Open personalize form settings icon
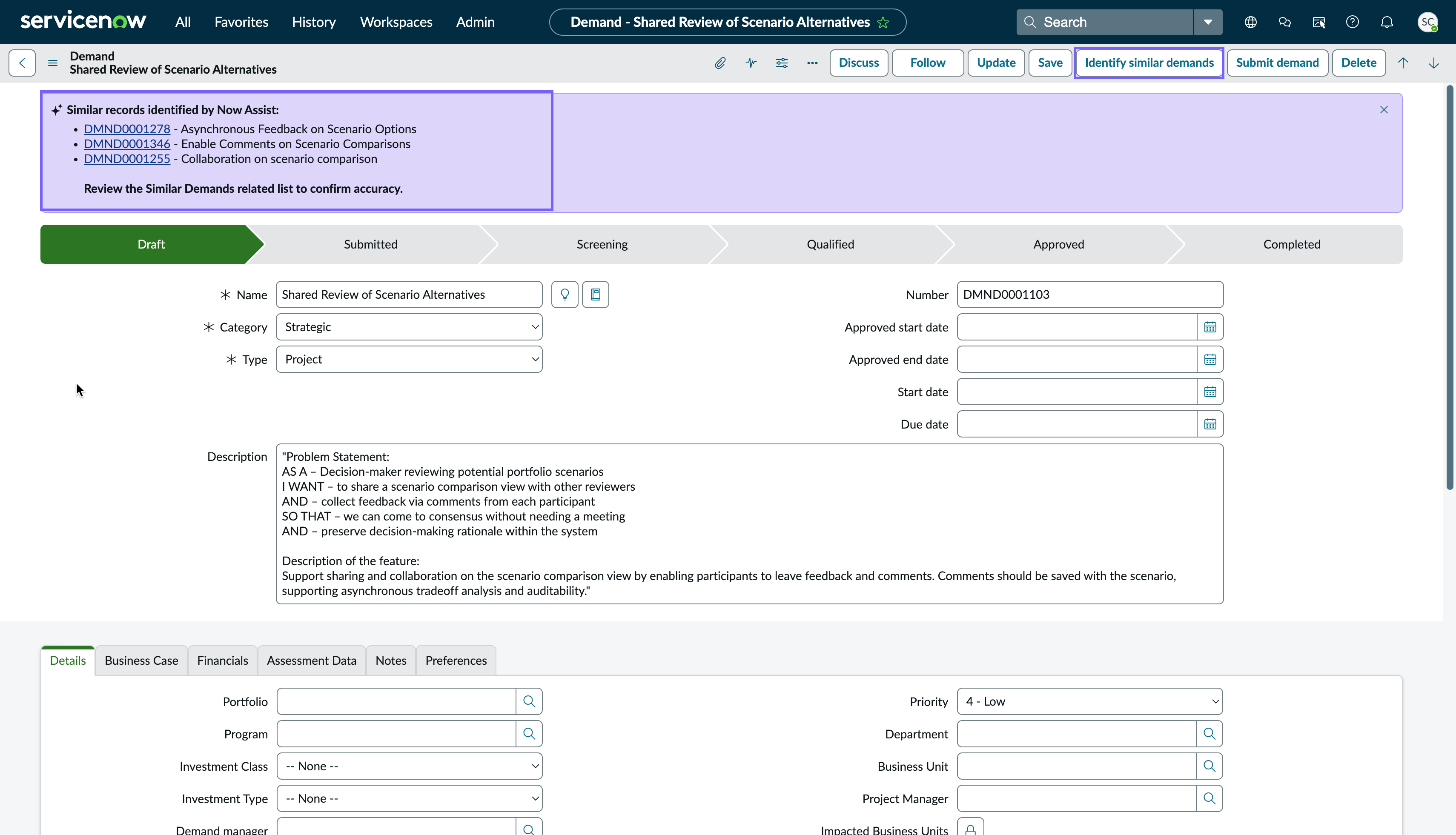The height and width of the screenshot is (835, 1456). pyautogui.click(x=781, y=63)
